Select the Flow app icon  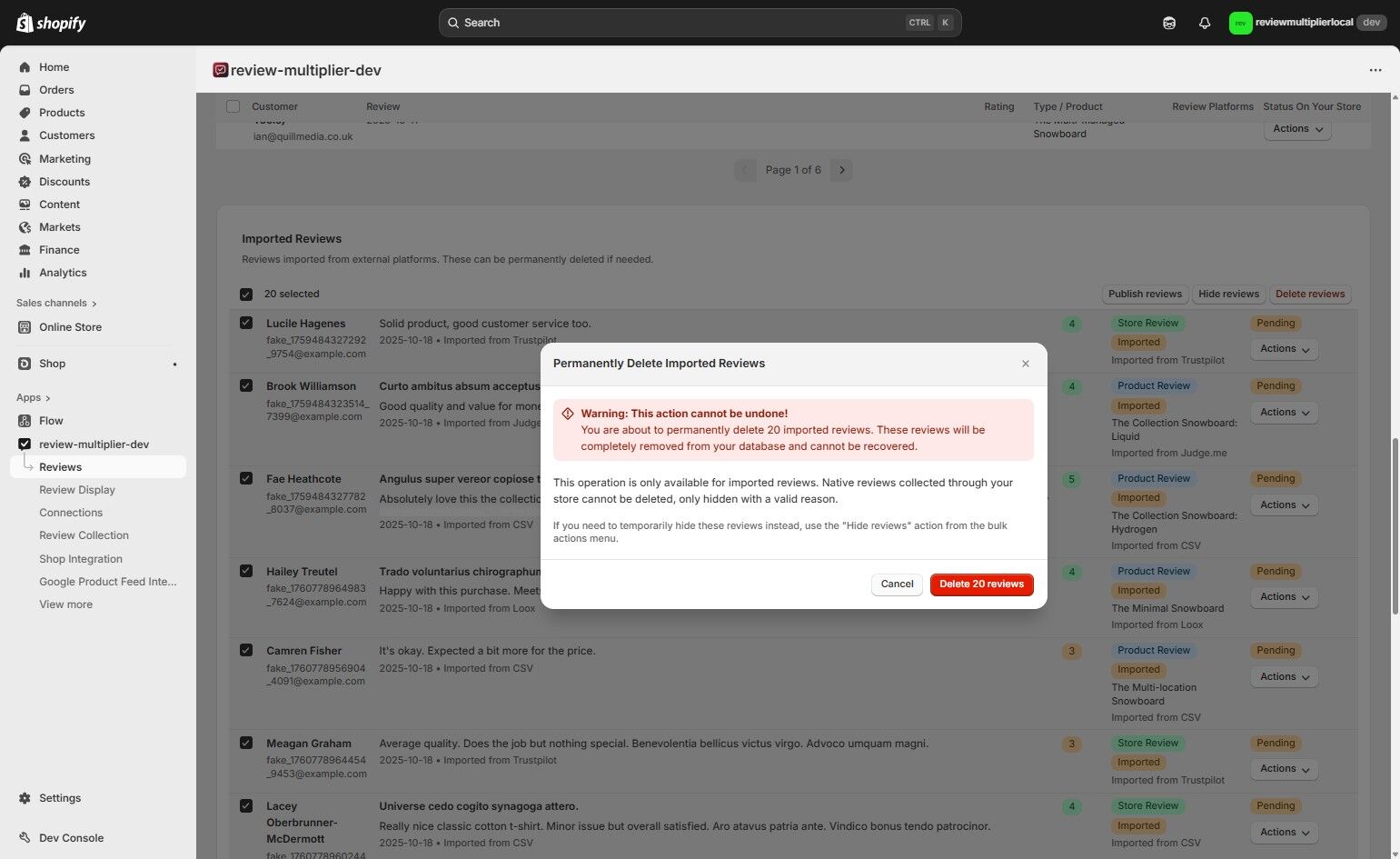point(25,420)
